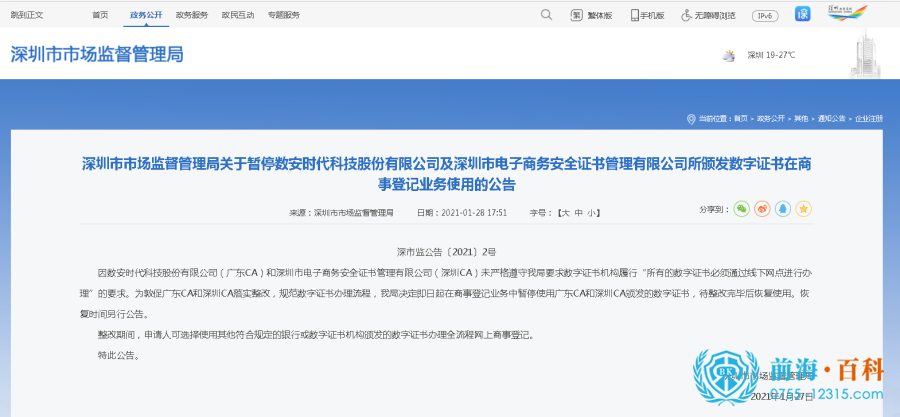Click the source 来源 text
900x417 pixels.
click(x=341, y=213)
